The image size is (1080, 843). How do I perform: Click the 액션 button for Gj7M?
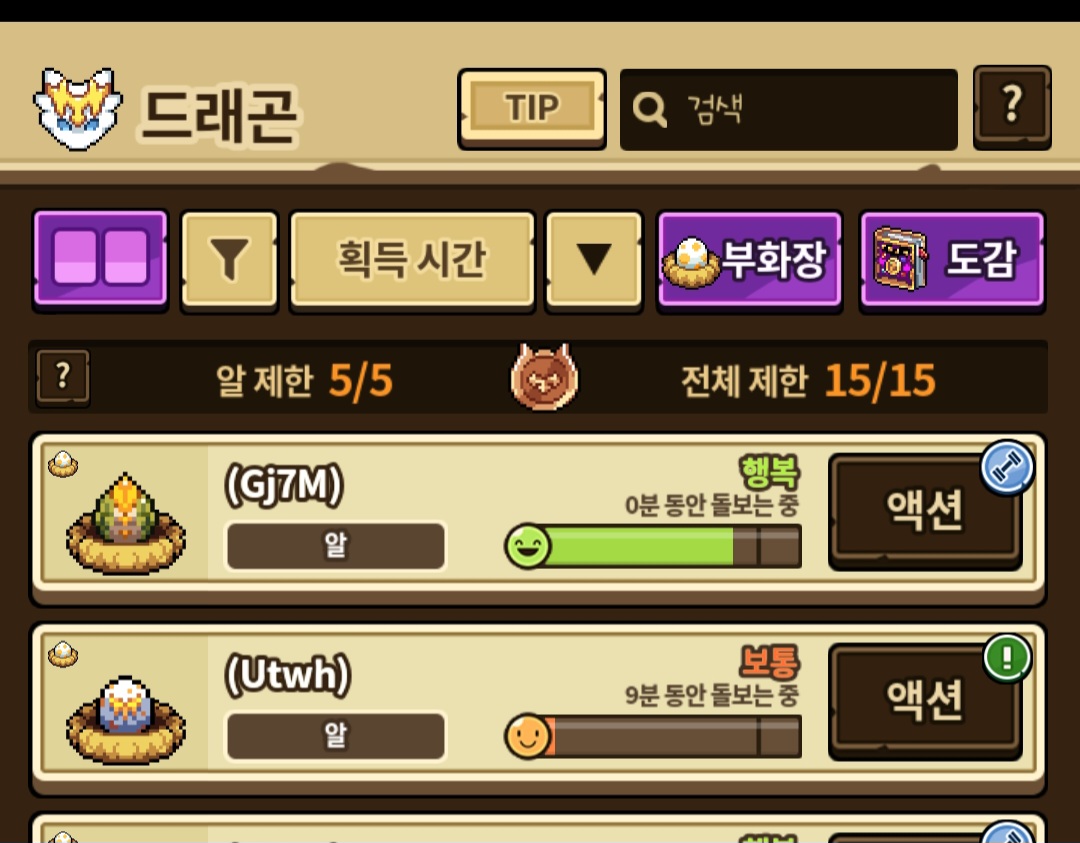(924, 511)
